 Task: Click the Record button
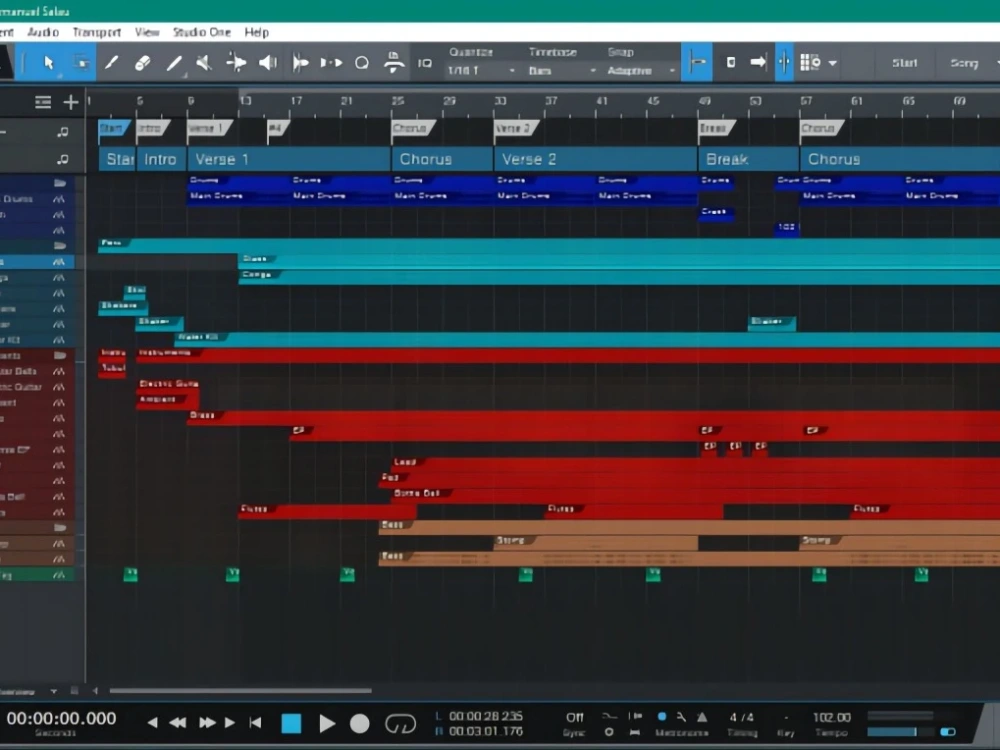click(360, 723)
